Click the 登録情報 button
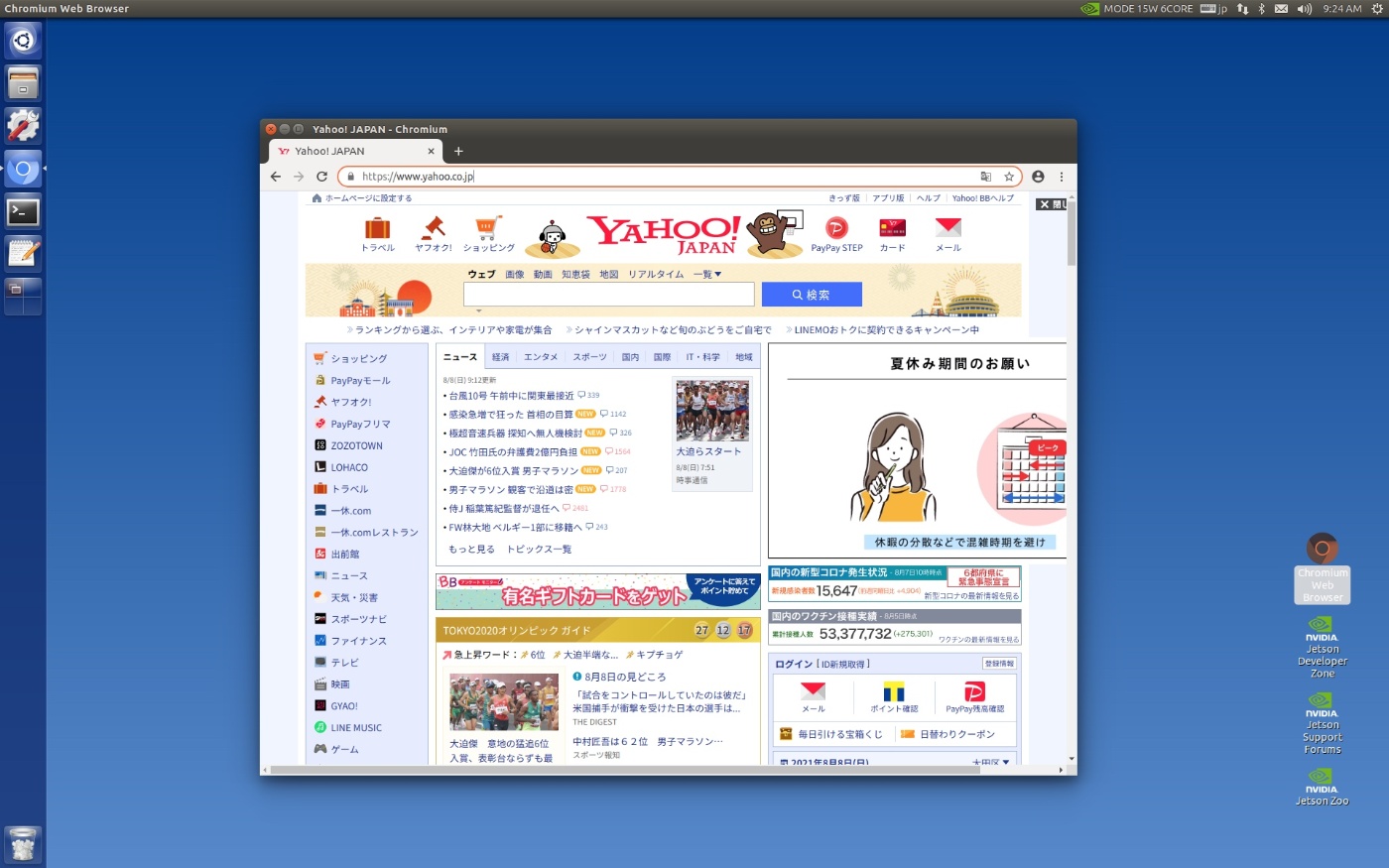The width and height of the screenshot is (1389, 868). point(999,664)
